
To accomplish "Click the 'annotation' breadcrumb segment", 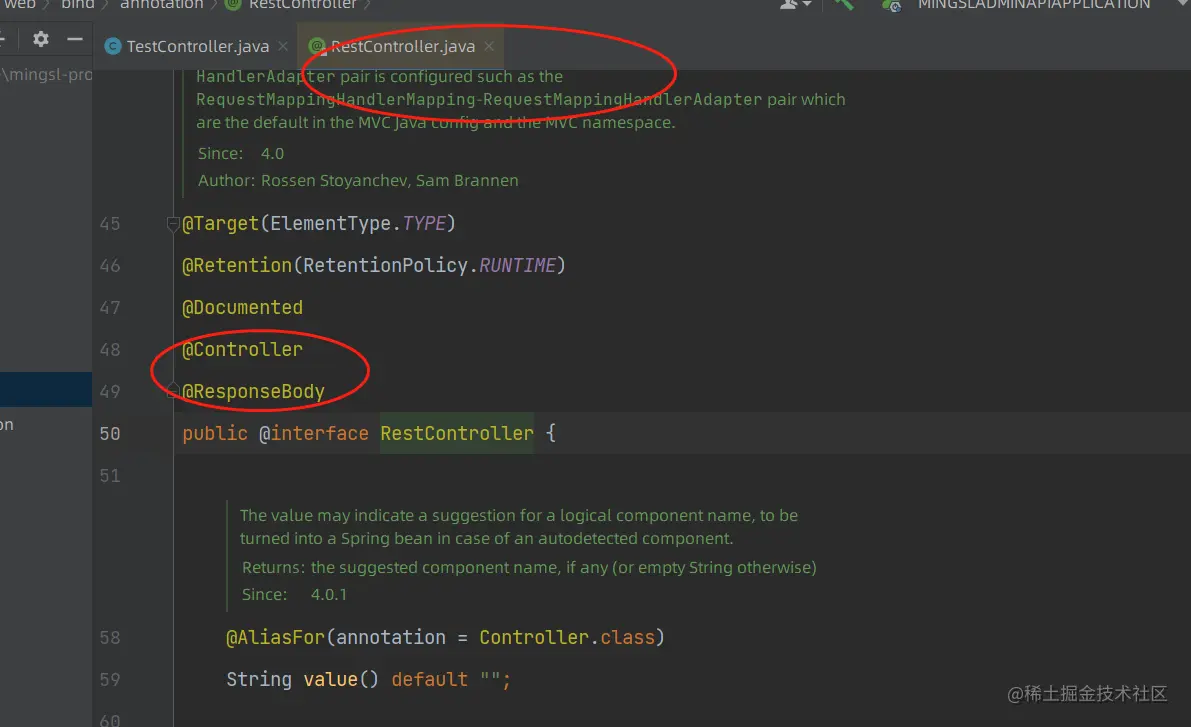I will (x=162, y=5).
